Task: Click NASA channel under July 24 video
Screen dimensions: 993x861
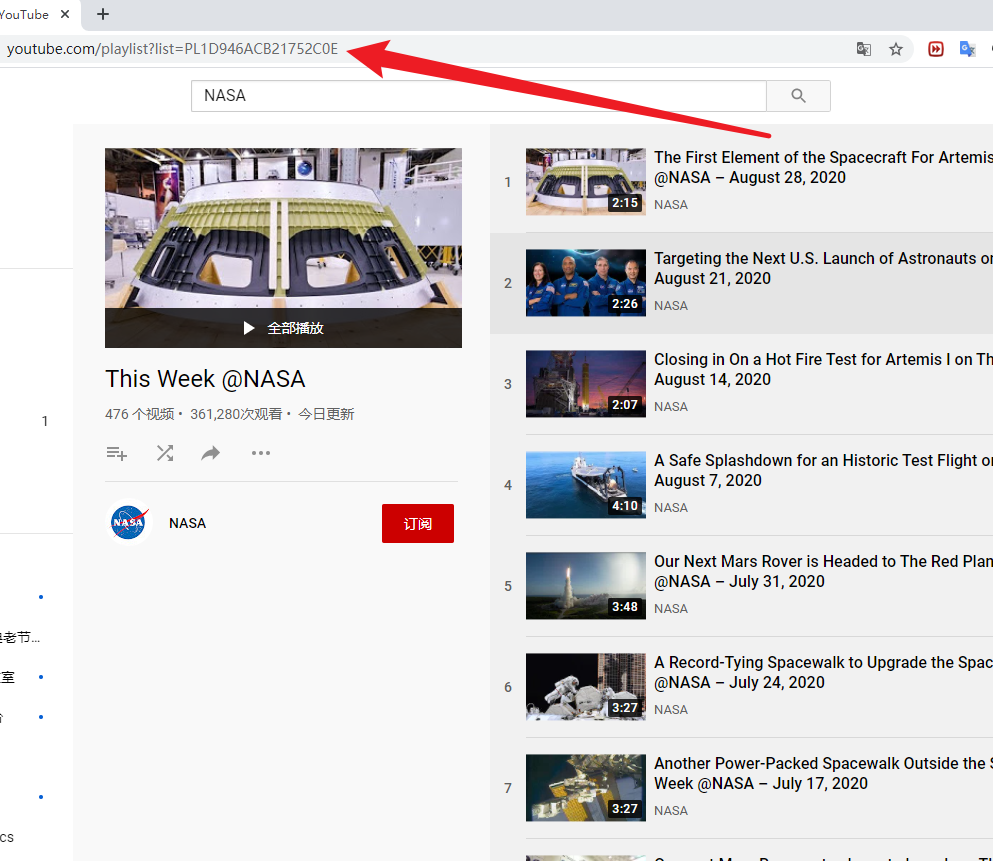Action: pyautogui.click(x=671, y=710)
